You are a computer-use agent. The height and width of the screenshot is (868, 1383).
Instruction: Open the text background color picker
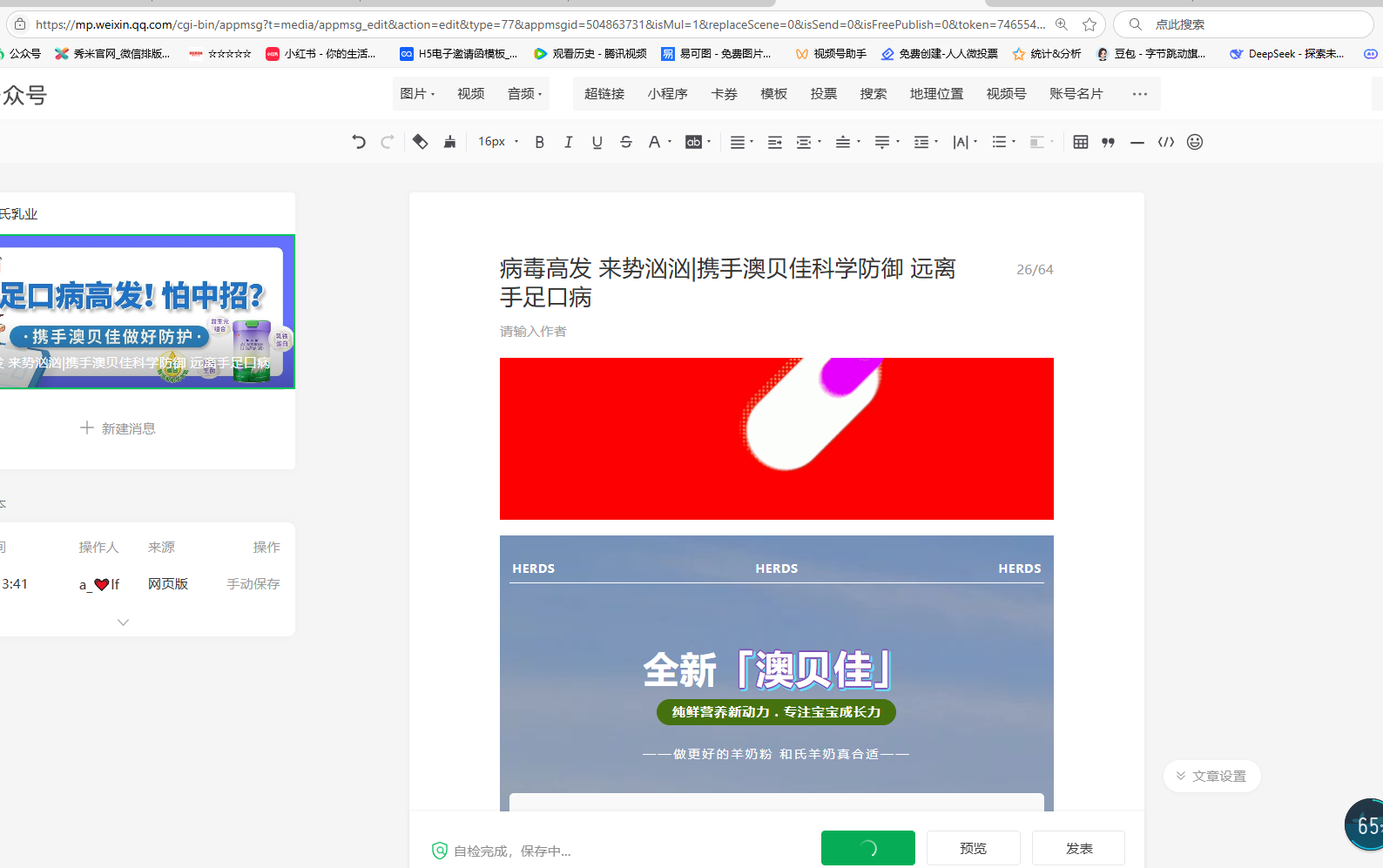point(698,142)
